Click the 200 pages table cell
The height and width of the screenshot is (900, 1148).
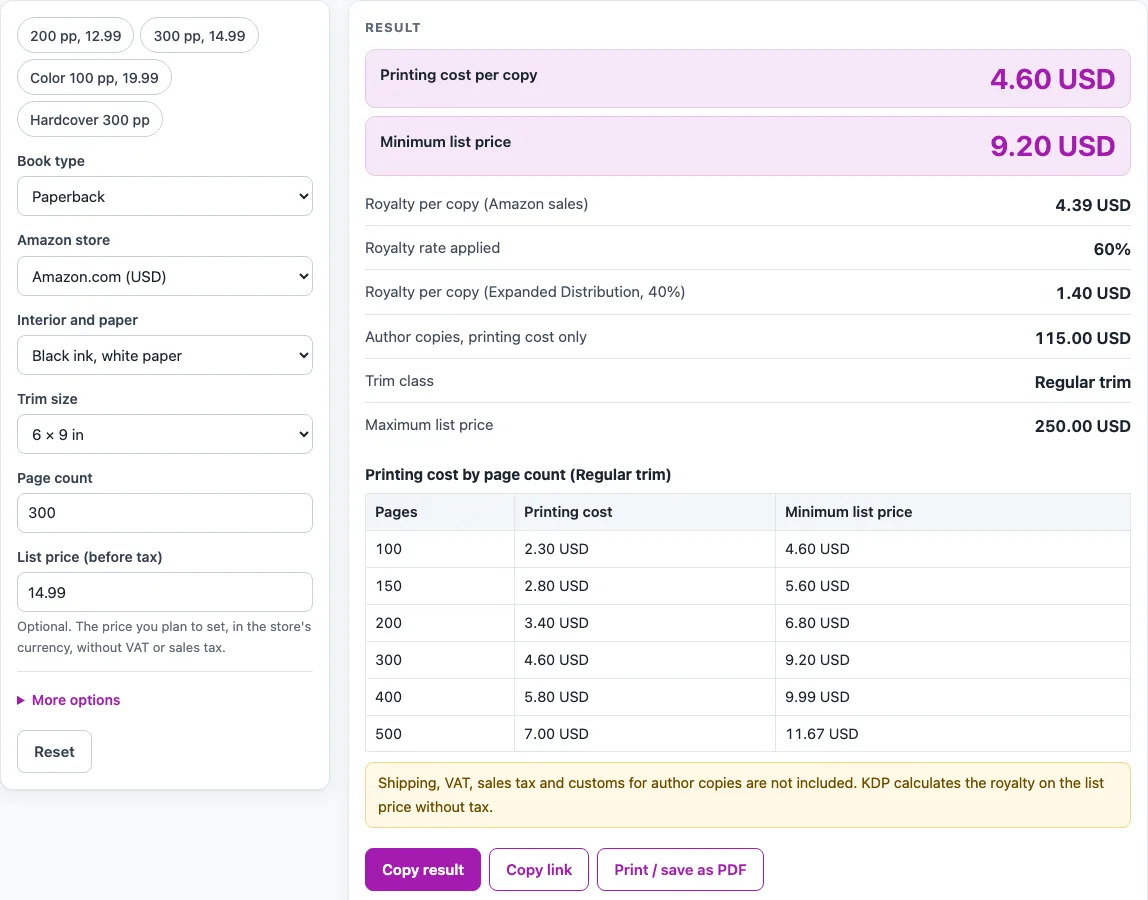pos(440,622)
